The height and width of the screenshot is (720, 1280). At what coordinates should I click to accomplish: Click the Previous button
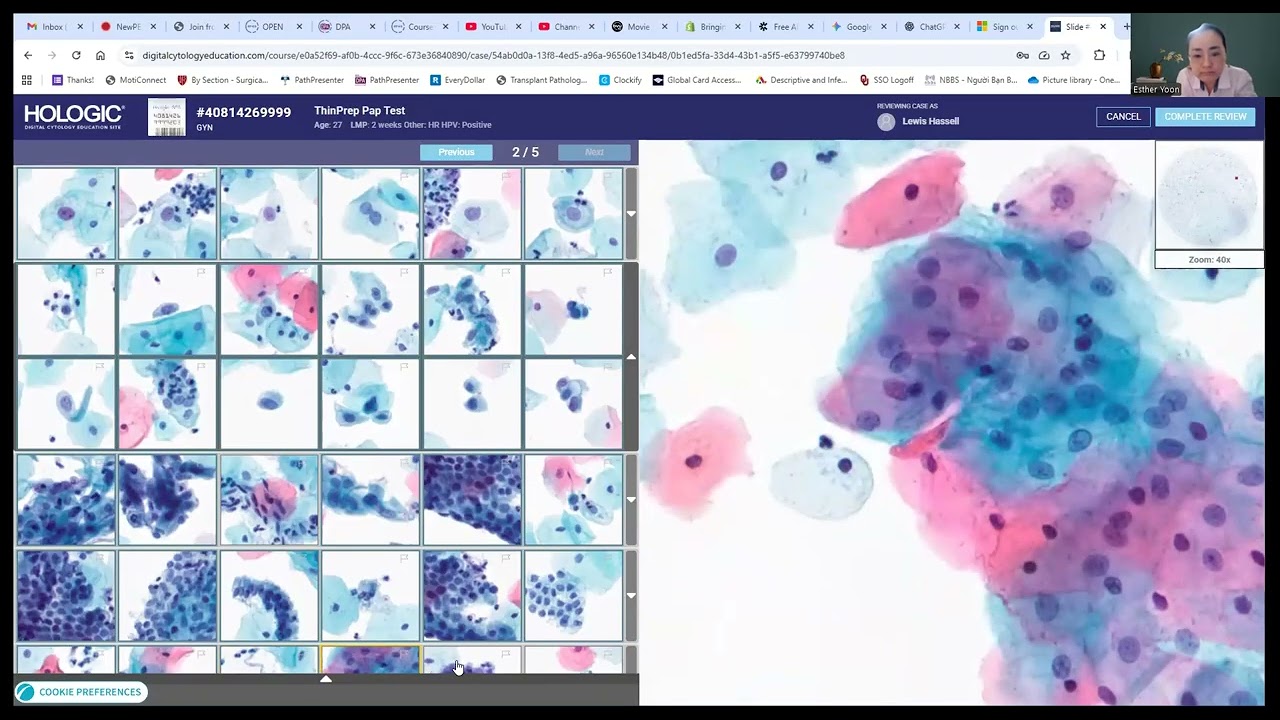[456, 152]
